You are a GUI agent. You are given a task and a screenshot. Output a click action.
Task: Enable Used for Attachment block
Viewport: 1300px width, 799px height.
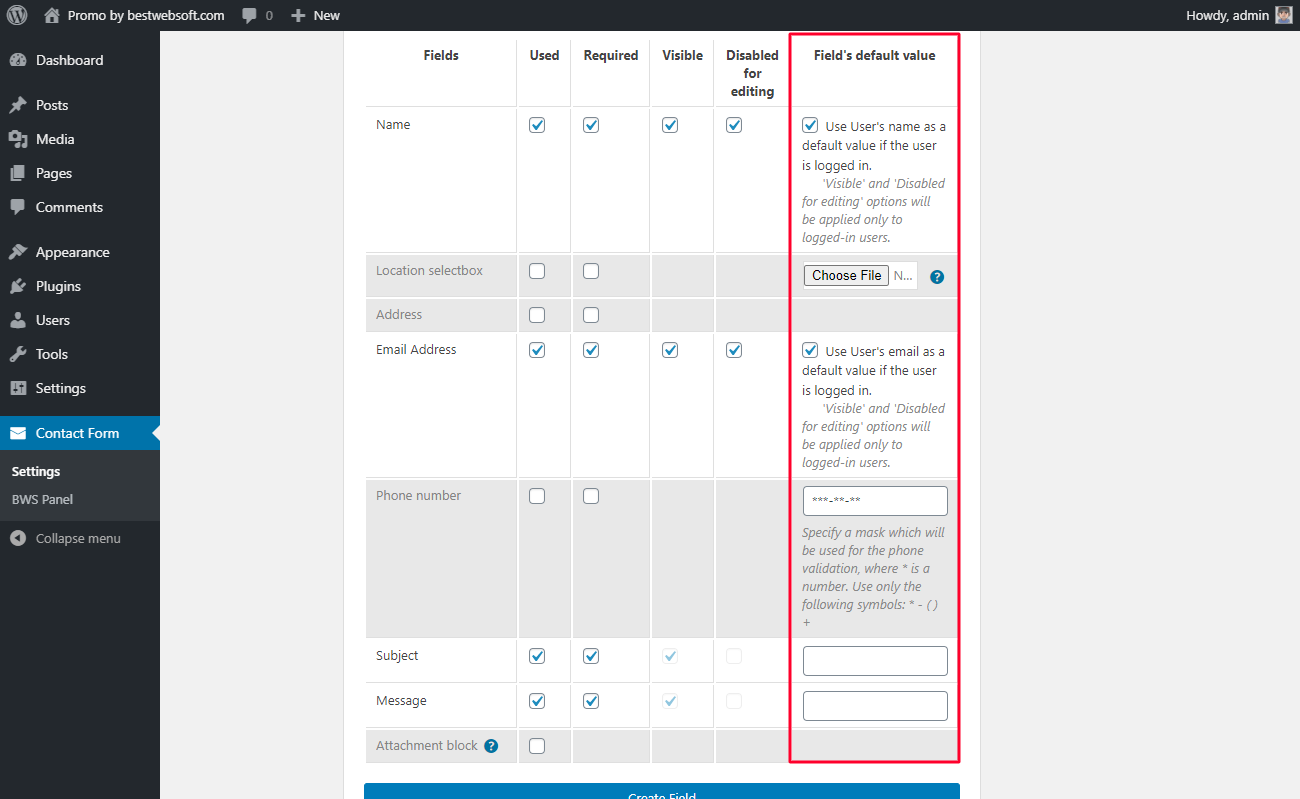(537, 745)
